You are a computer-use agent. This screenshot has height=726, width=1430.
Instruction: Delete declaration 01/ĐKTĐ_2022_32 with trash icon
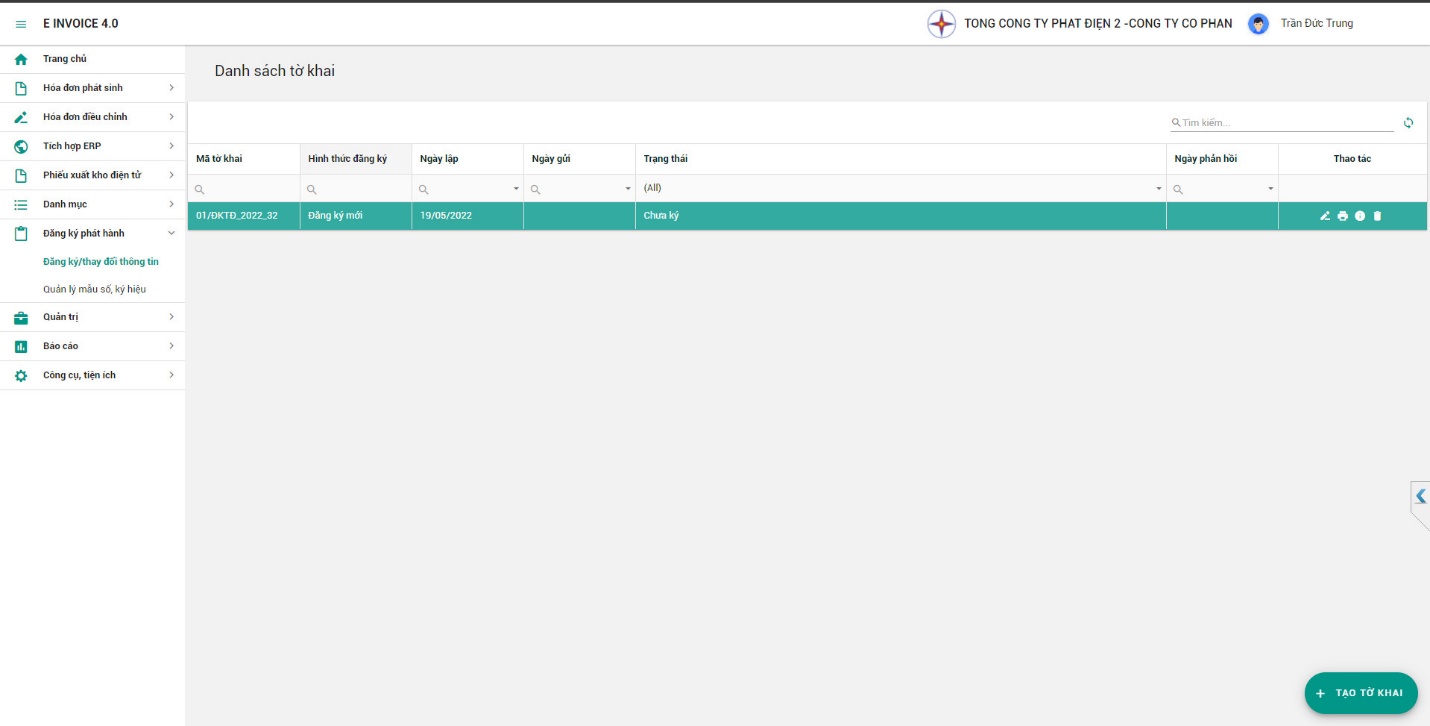point(1377,216)
